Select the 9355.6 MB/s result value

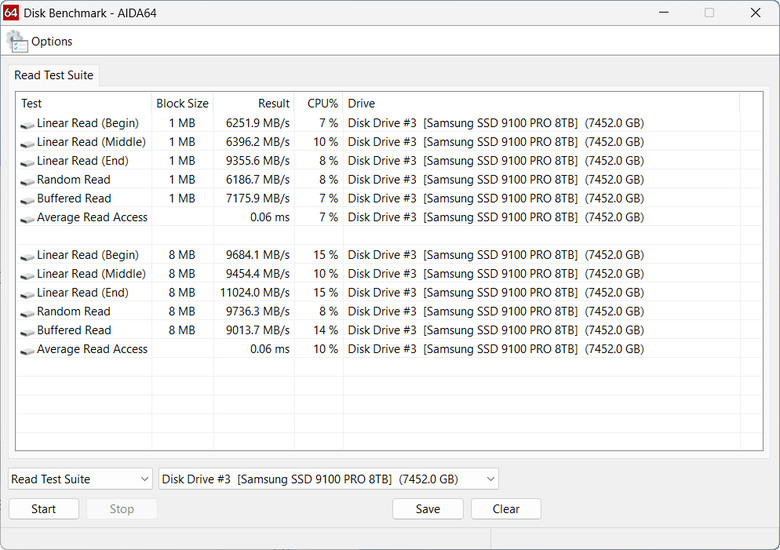[258, 161]
